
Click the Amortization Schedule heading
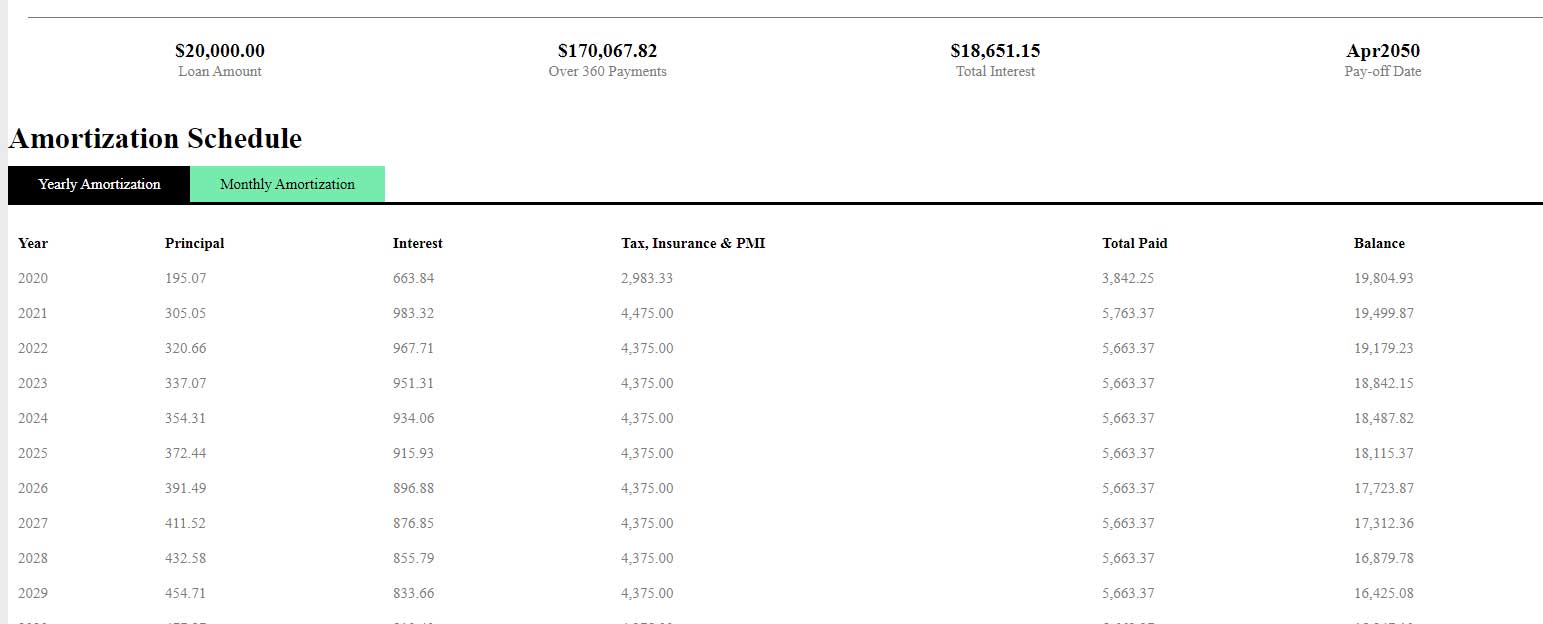click(155, 138)
